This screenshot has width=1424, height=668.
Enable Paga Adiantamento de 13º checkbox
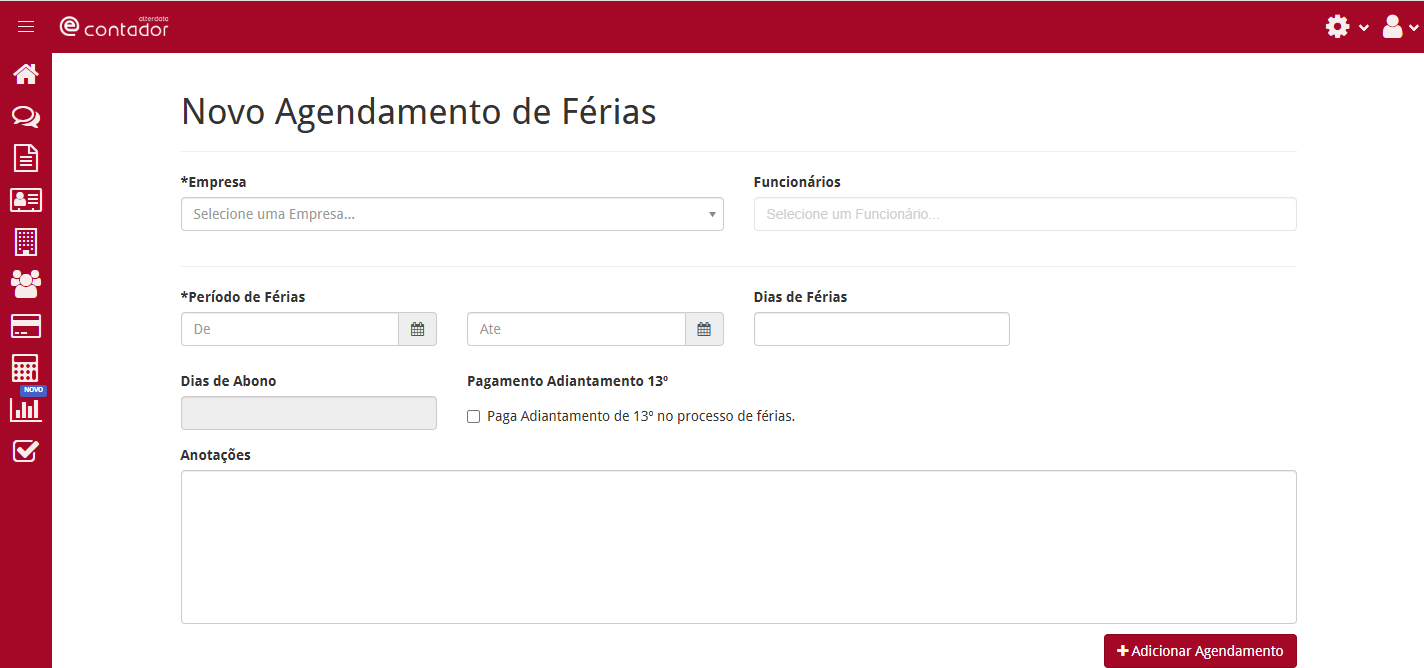tap(474, 417)
